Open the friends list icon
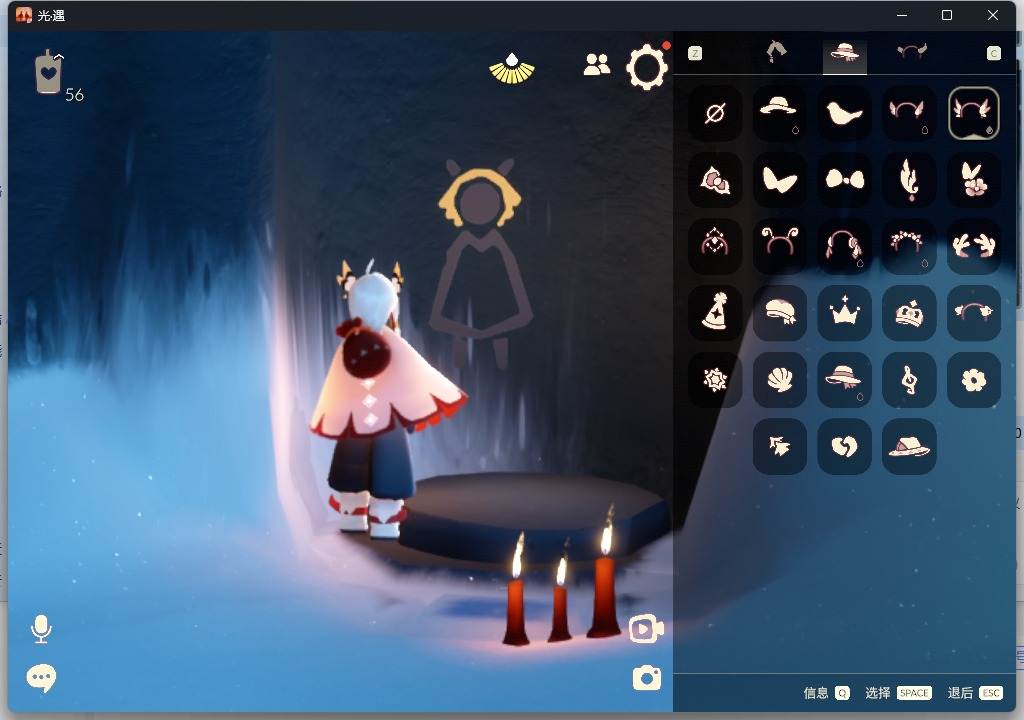The image size is (1024, 720). click(x=596, y=64)
